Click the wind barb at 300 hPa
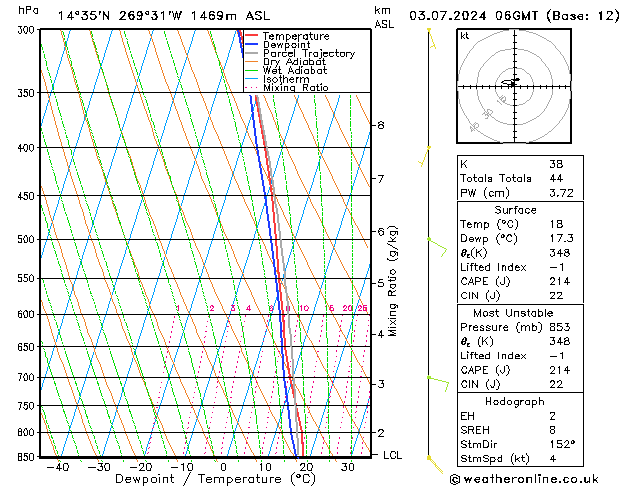 (x=432, y=38)
